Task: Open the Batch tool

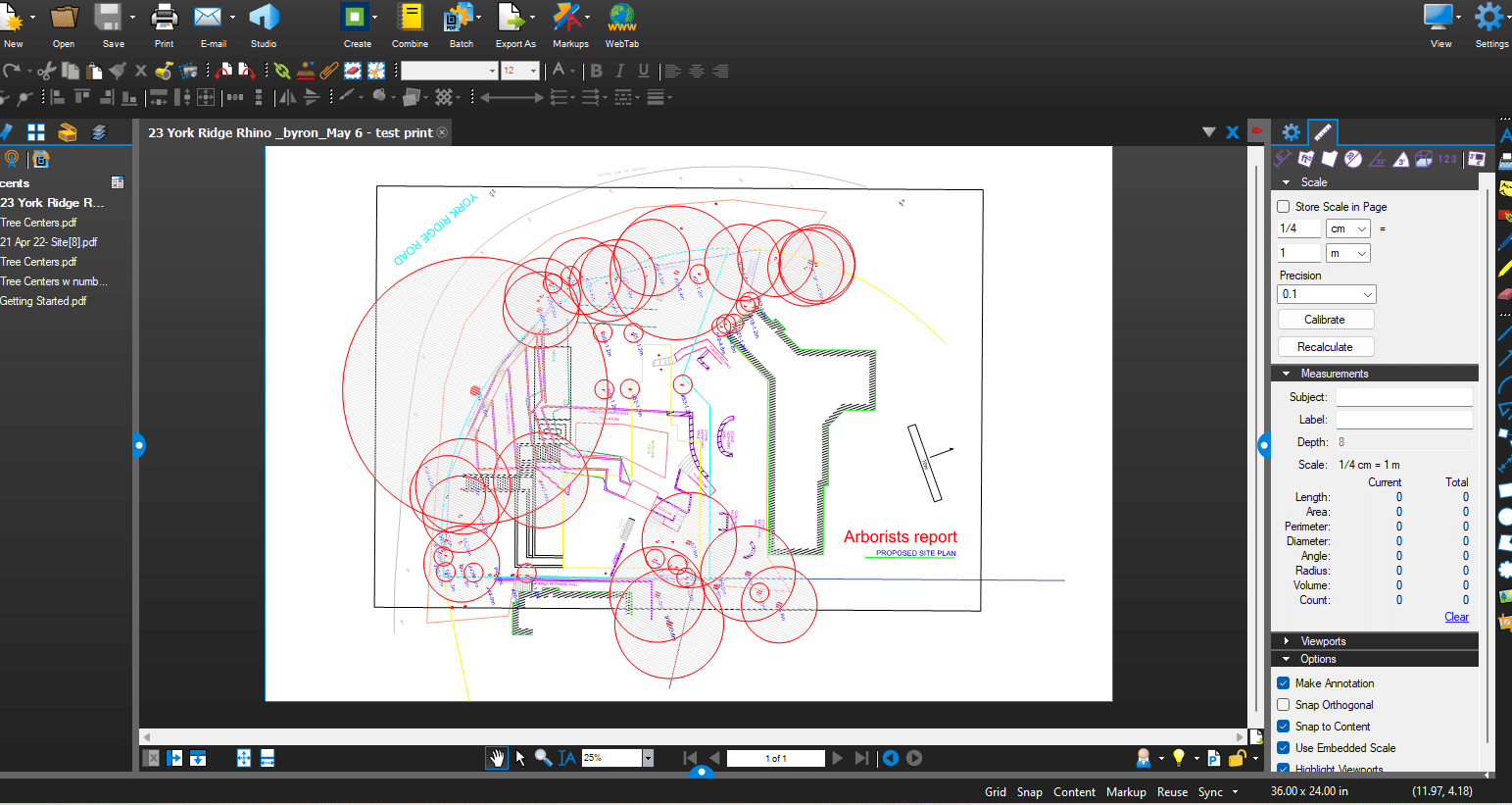Action: pos(460,18)
